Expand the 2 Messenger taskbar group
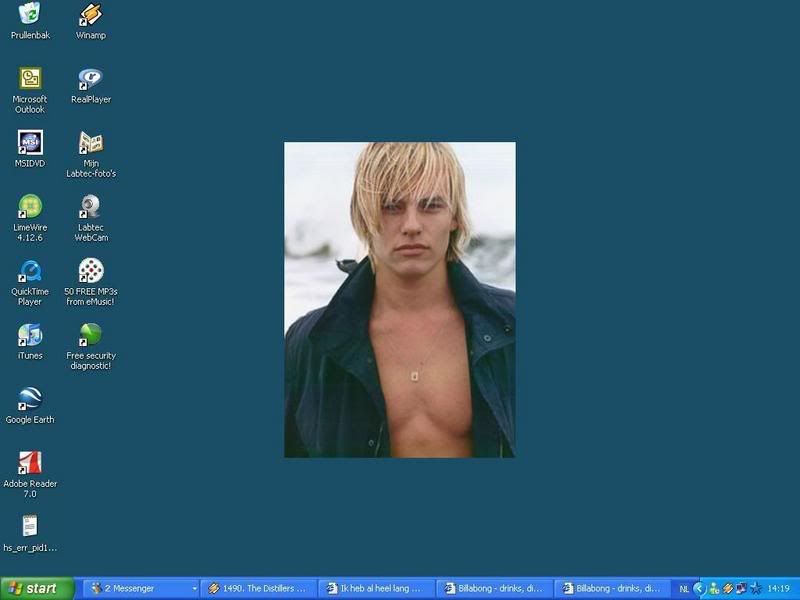 [141, 589]
